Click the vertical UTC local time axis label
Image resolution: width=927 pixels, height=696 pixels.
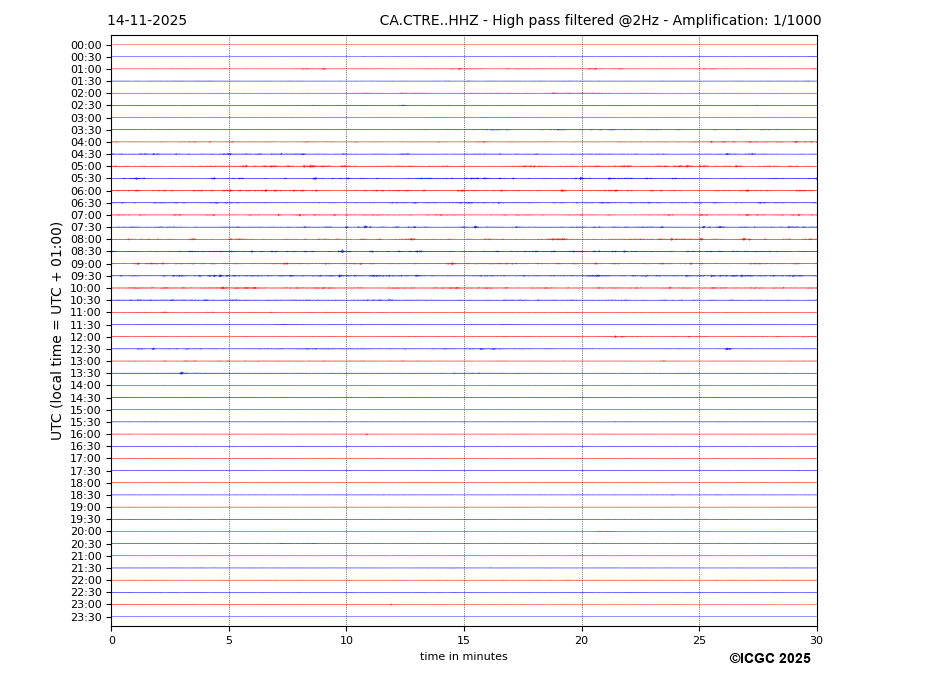tap(57, 330)
